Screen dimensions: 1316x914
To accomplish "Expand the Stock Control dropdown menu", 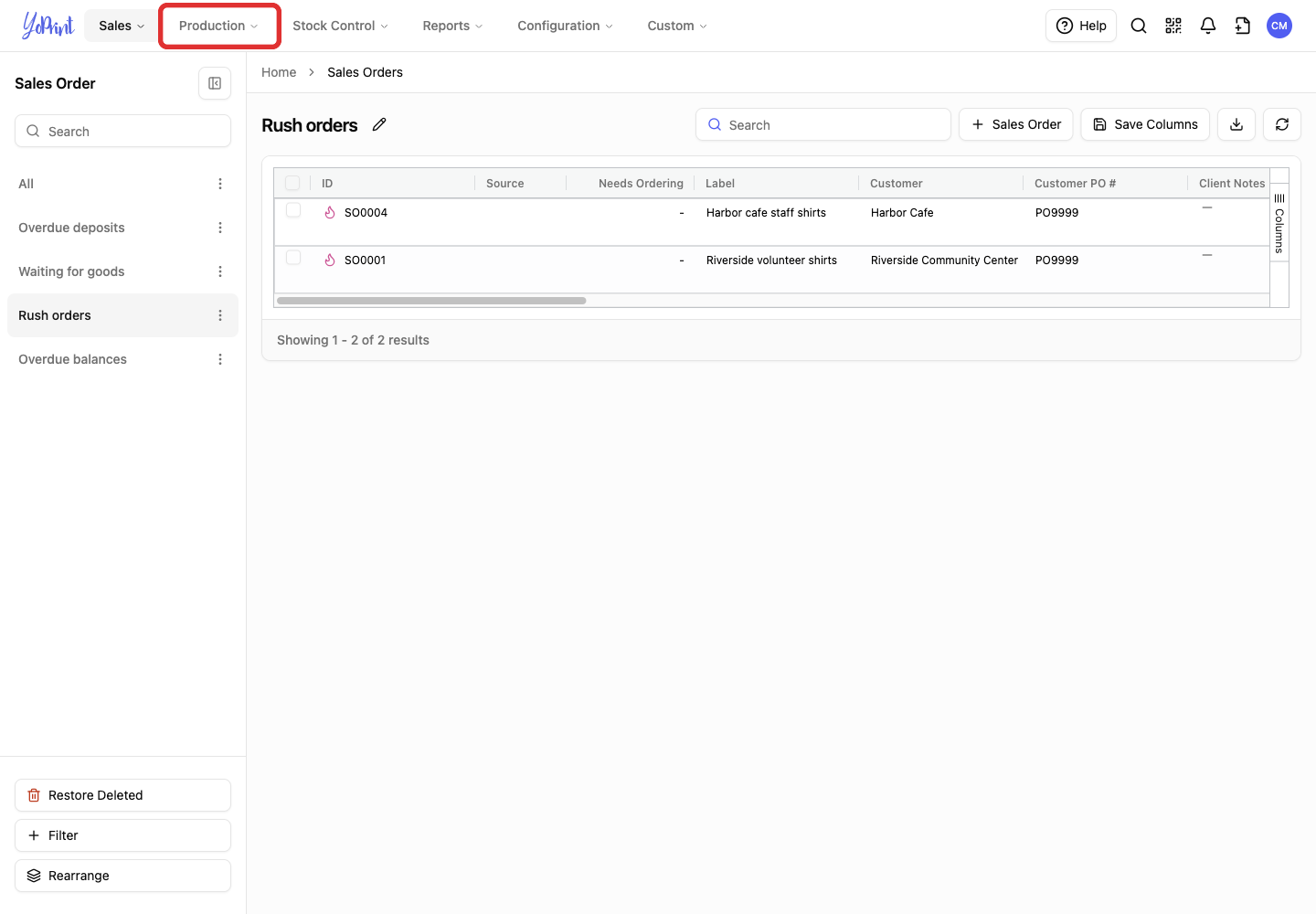I will coord(340,26).
